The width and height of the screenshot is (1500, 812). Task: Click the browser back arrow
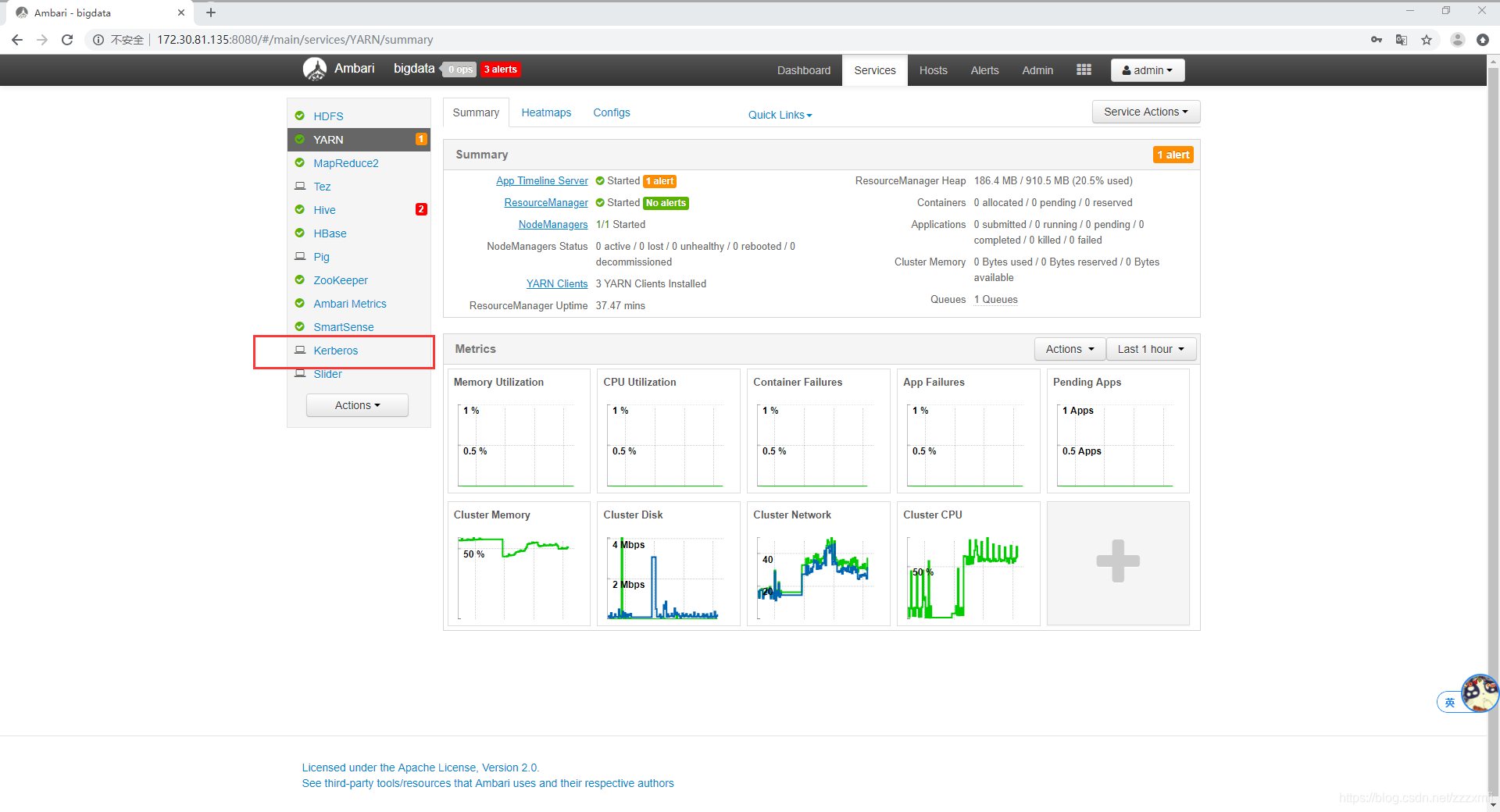[17, 40]
